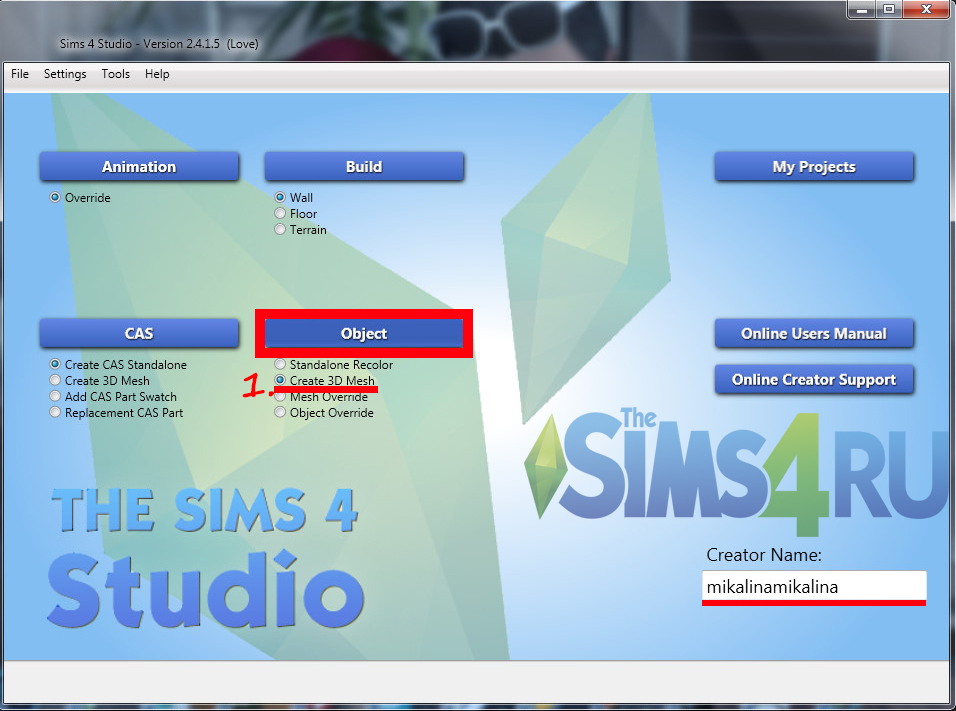Click the Object button
This screenshot has height=711, width=956.
(364, 333)
